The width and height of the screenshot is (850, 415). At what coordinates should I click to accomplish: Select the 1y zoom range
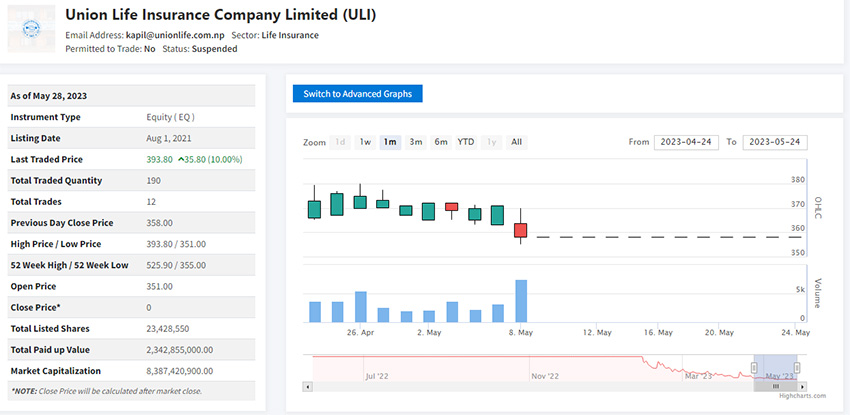491,142
